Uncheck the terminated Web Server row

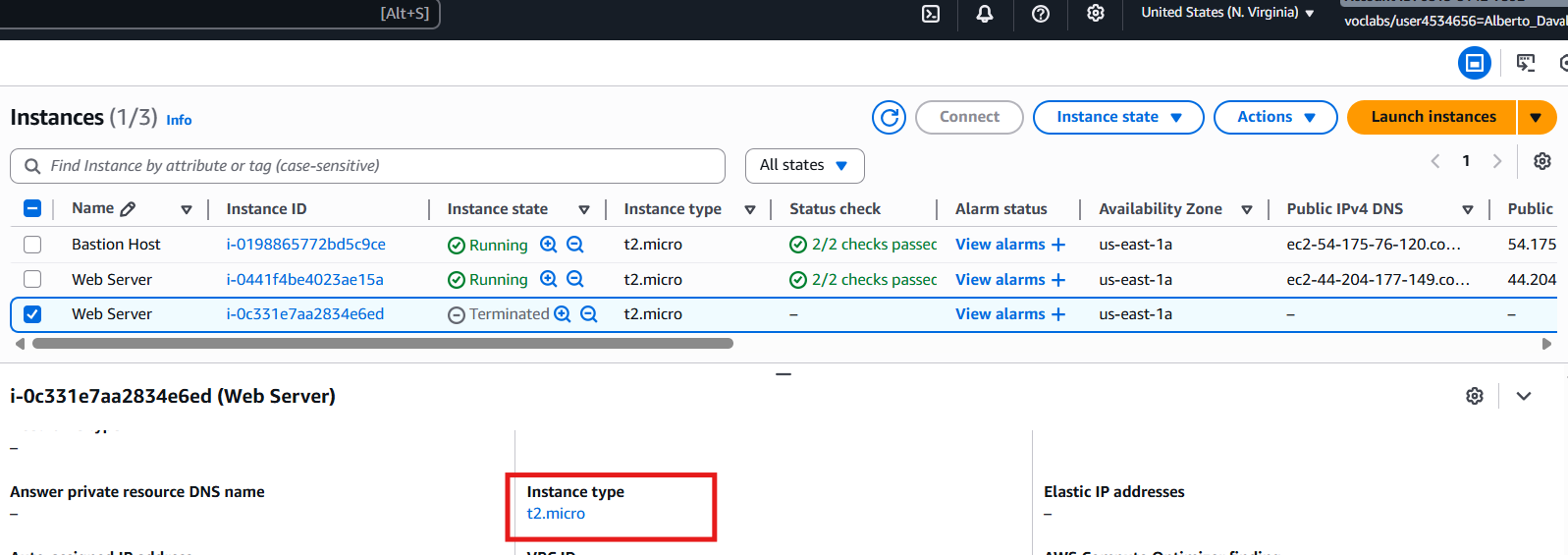[32, 314]
